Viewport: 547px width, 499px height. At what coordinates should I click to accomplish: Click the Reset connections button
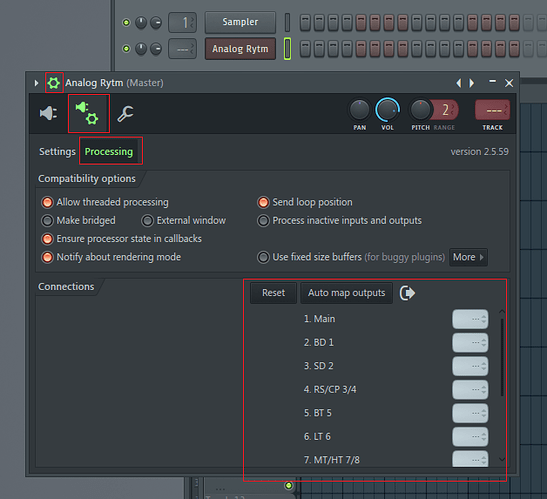click(274, 293)
